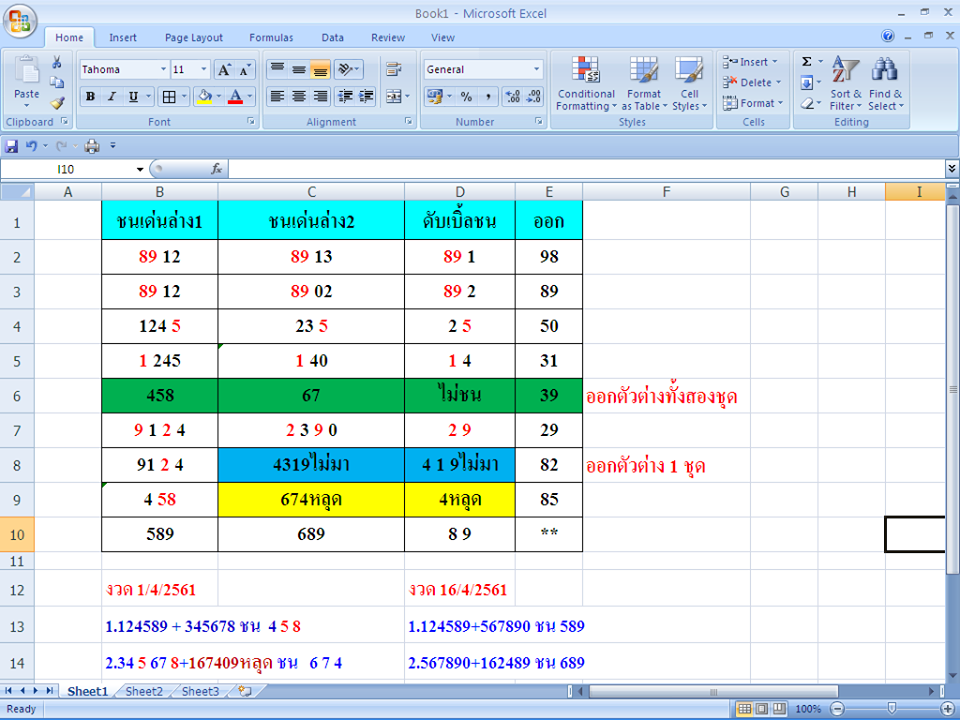The height and width of the screenshot is (720, 960).
Task: Apply red Font Color A
Action: pos(235,96)
